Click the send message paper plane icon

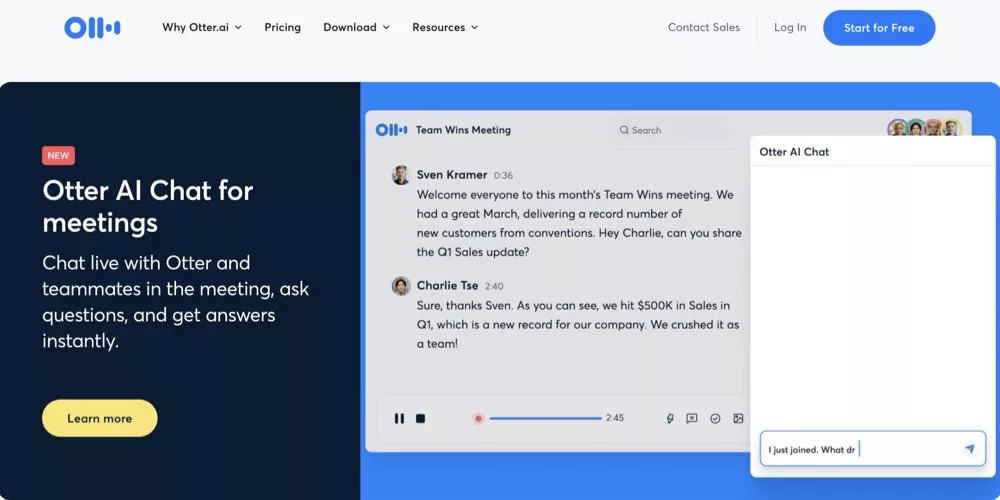pyautogui.click(x=969, y=449)
